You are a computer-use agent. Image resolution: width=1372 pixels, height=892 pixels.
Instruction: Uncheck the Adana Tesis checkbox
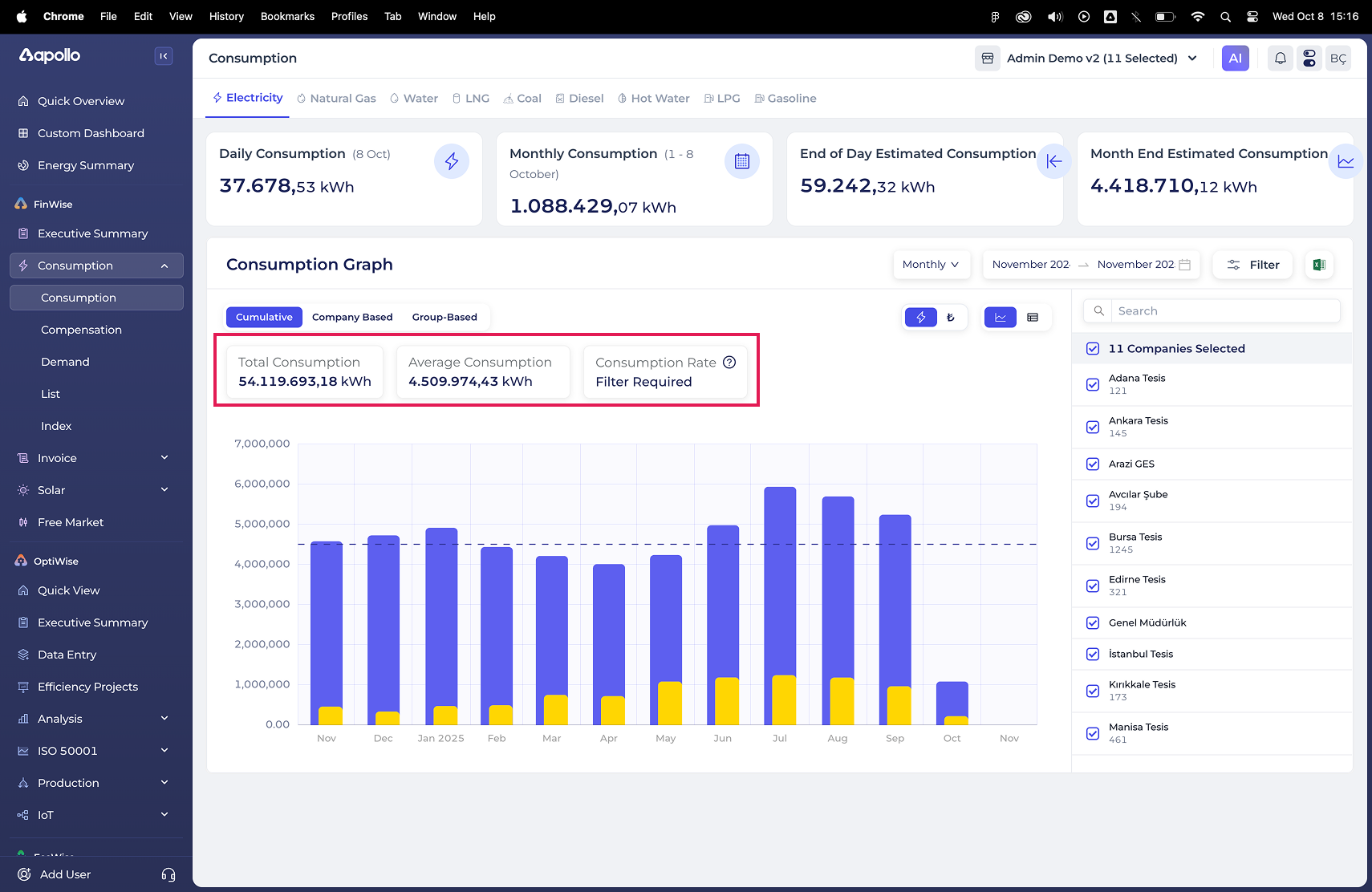coord(1093,384)
